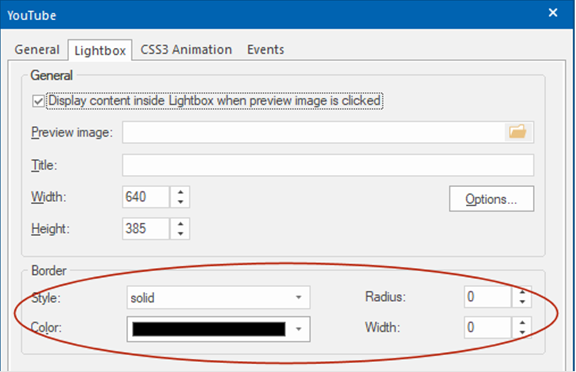The width and height of the screenshot is (576, 372).
Task: Increase lightbox Width with up arrow
Action: (180, 192)
